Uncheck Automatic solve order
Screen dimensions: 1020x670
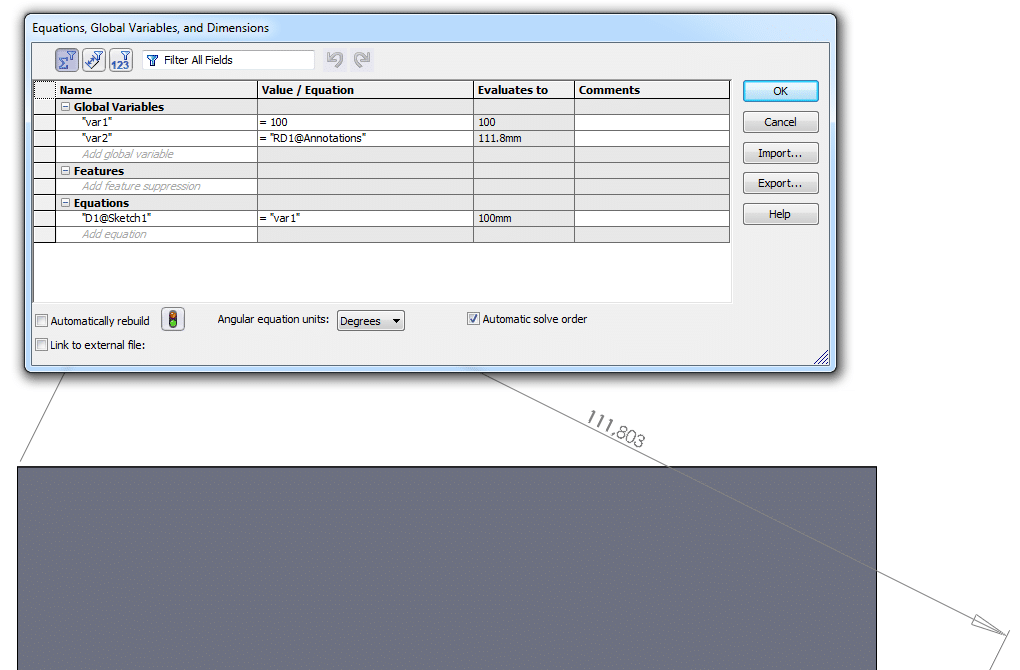point(473,319)
